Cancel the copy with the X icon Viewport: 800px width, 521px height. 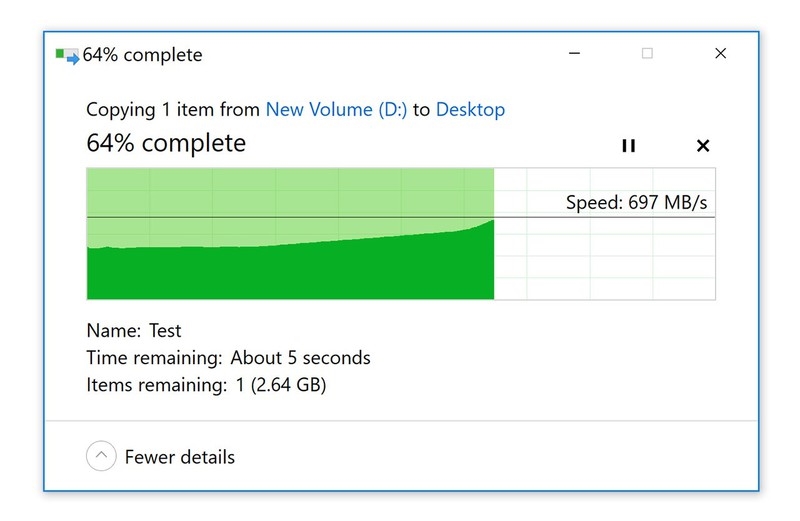[x=703, y=146]
